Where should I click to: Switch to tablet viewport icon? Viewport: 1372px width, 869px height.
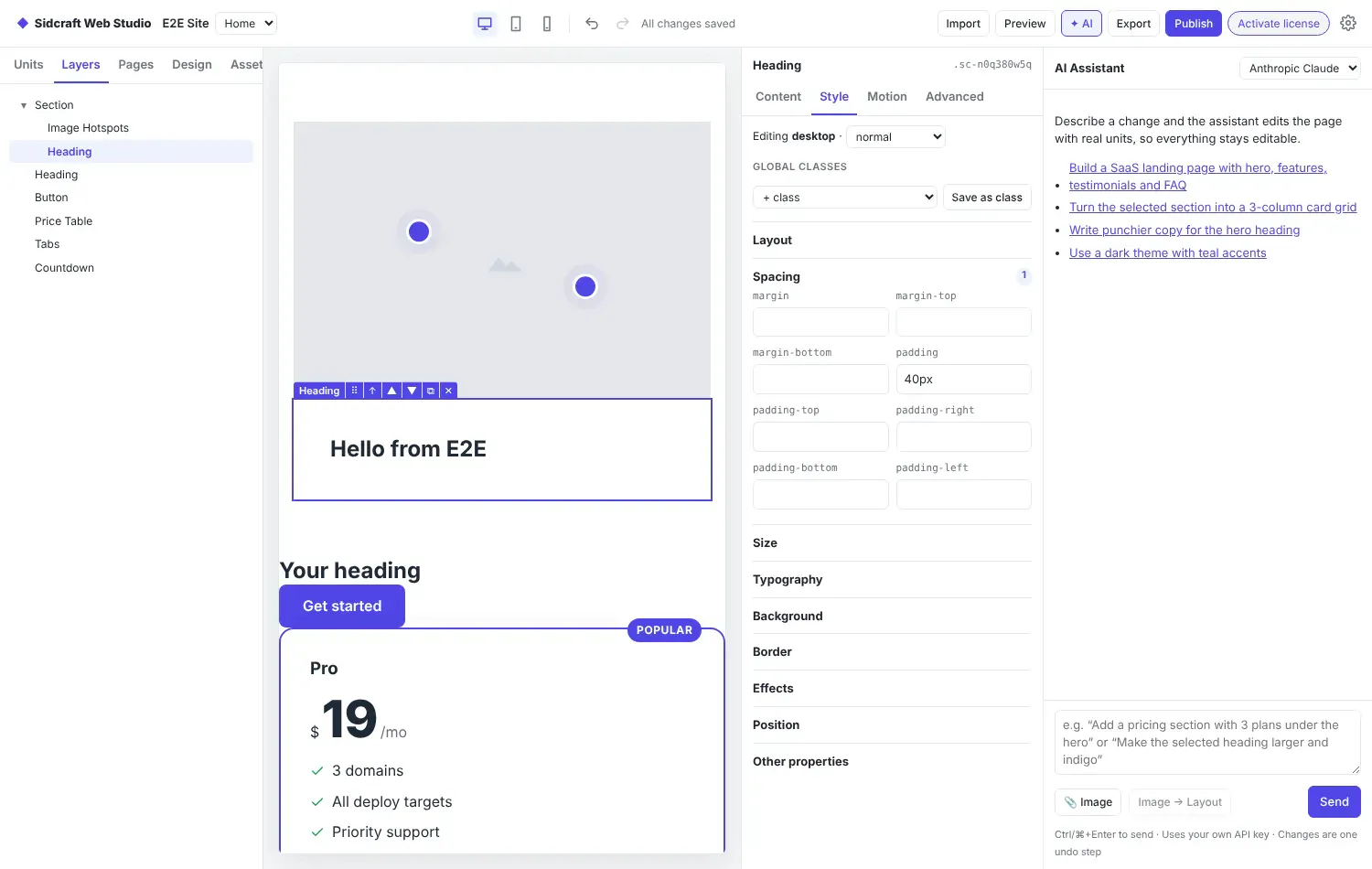tap(516, 24)
